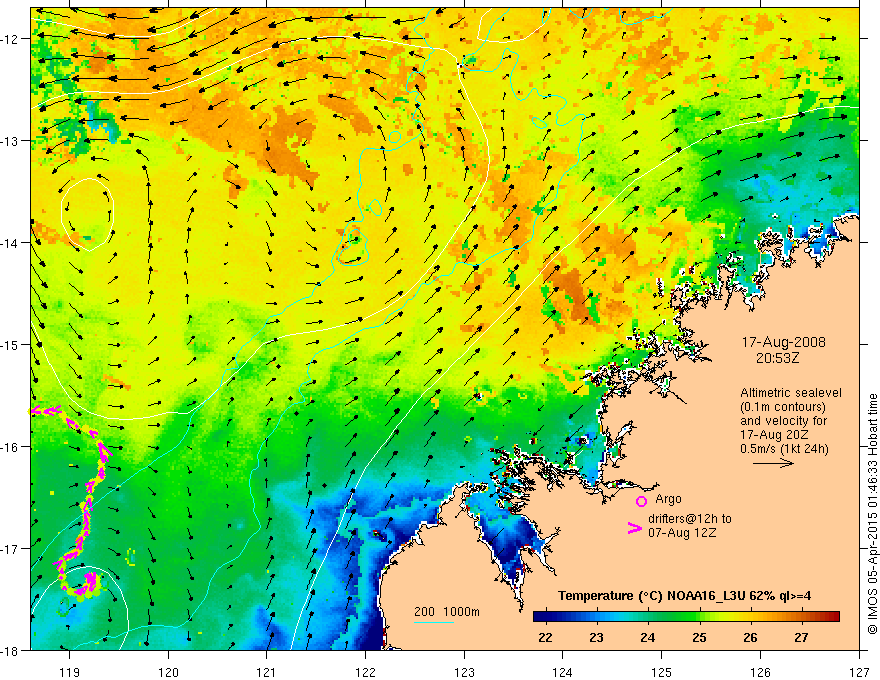Click the '23' temperature scale label

pyautogui.click(x=596, y=637)
